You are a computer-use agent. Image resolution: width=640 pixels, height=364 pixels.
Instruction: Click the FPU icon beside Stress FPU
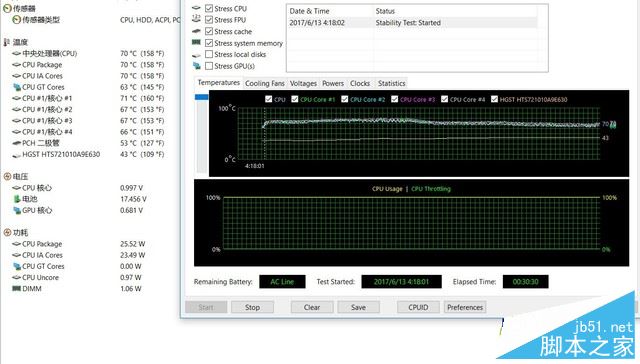coord(196,19)
